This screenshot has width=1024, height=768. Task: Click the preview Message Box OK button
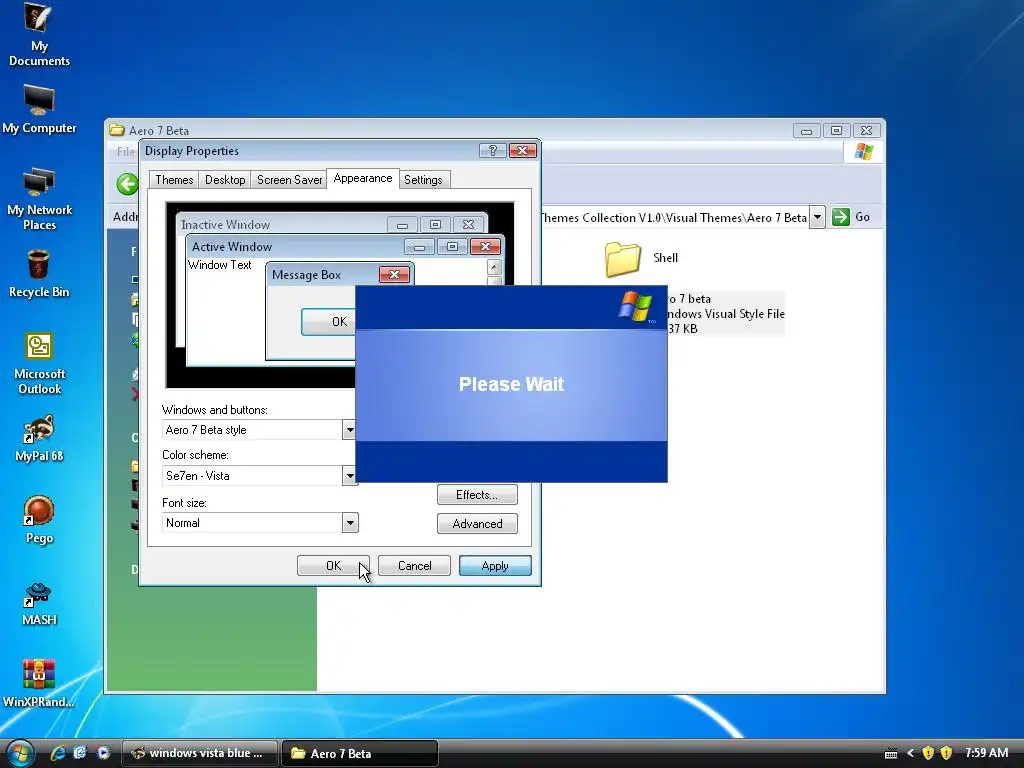328,321
